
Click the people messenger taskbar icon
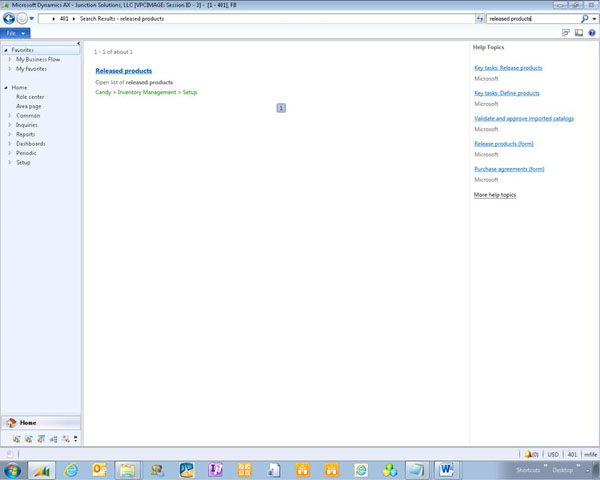point(157,470)
